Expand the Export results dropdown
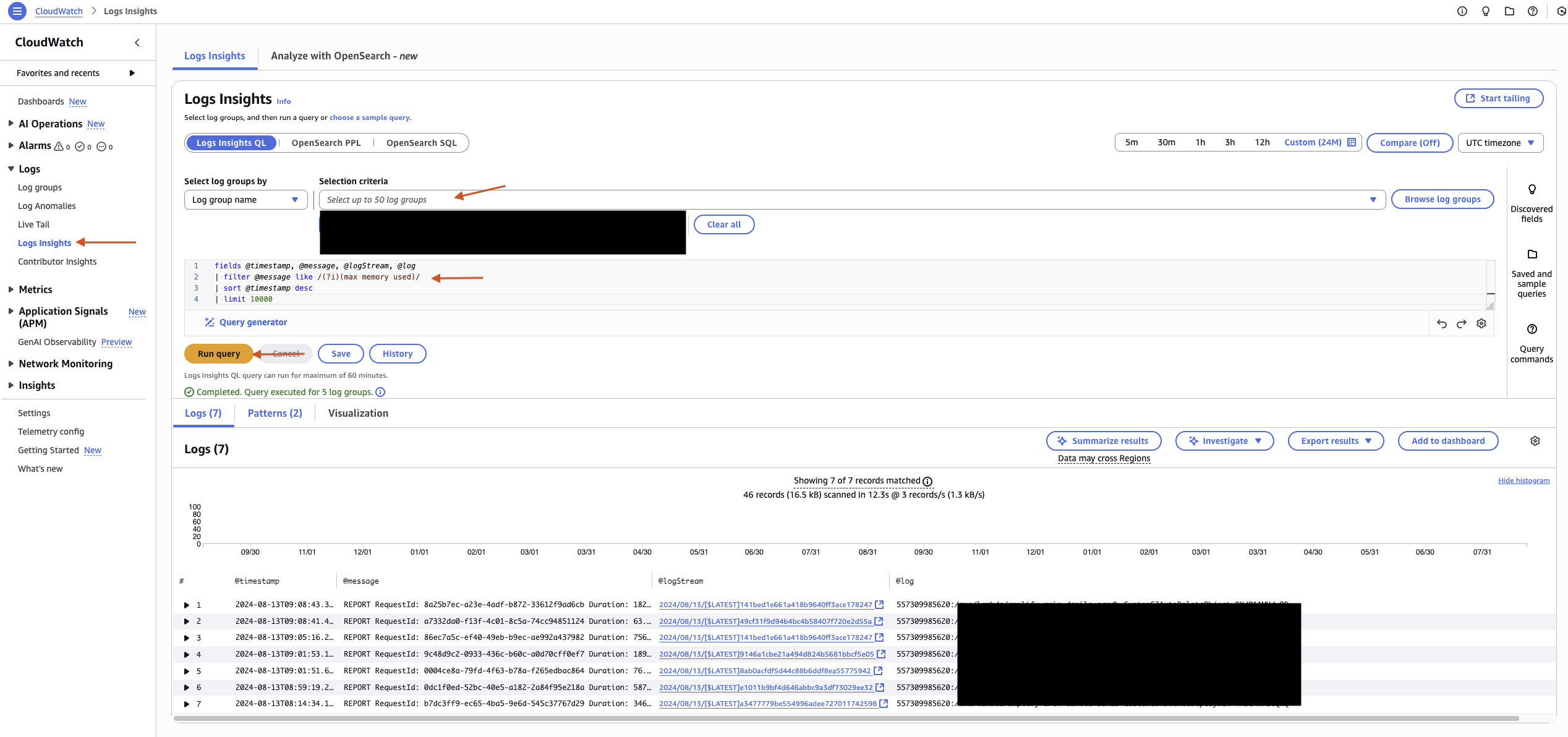 click(1335, 440)
